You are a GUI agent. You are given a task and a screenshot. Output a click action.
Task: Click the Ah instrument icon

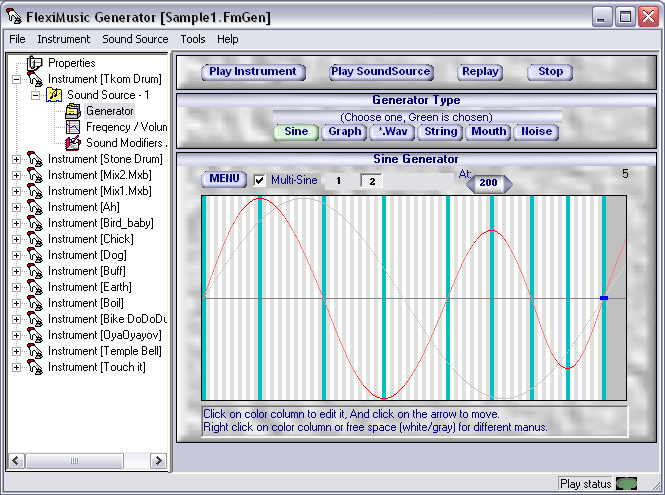pyautogui.click(x=35, y=207)
